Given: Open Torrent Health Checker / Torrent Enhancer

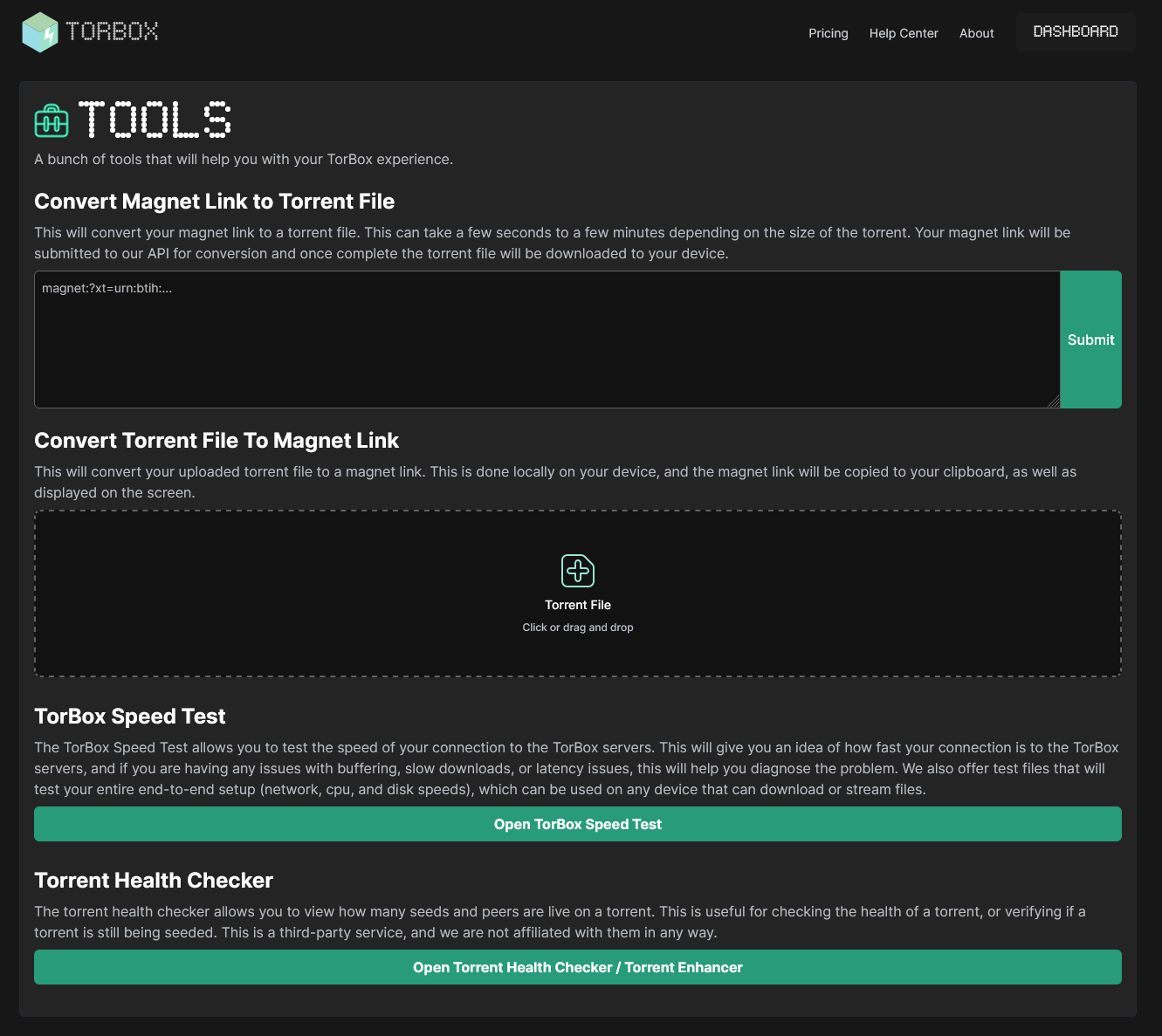Looking at the screenshot, I should click(578, 967).
